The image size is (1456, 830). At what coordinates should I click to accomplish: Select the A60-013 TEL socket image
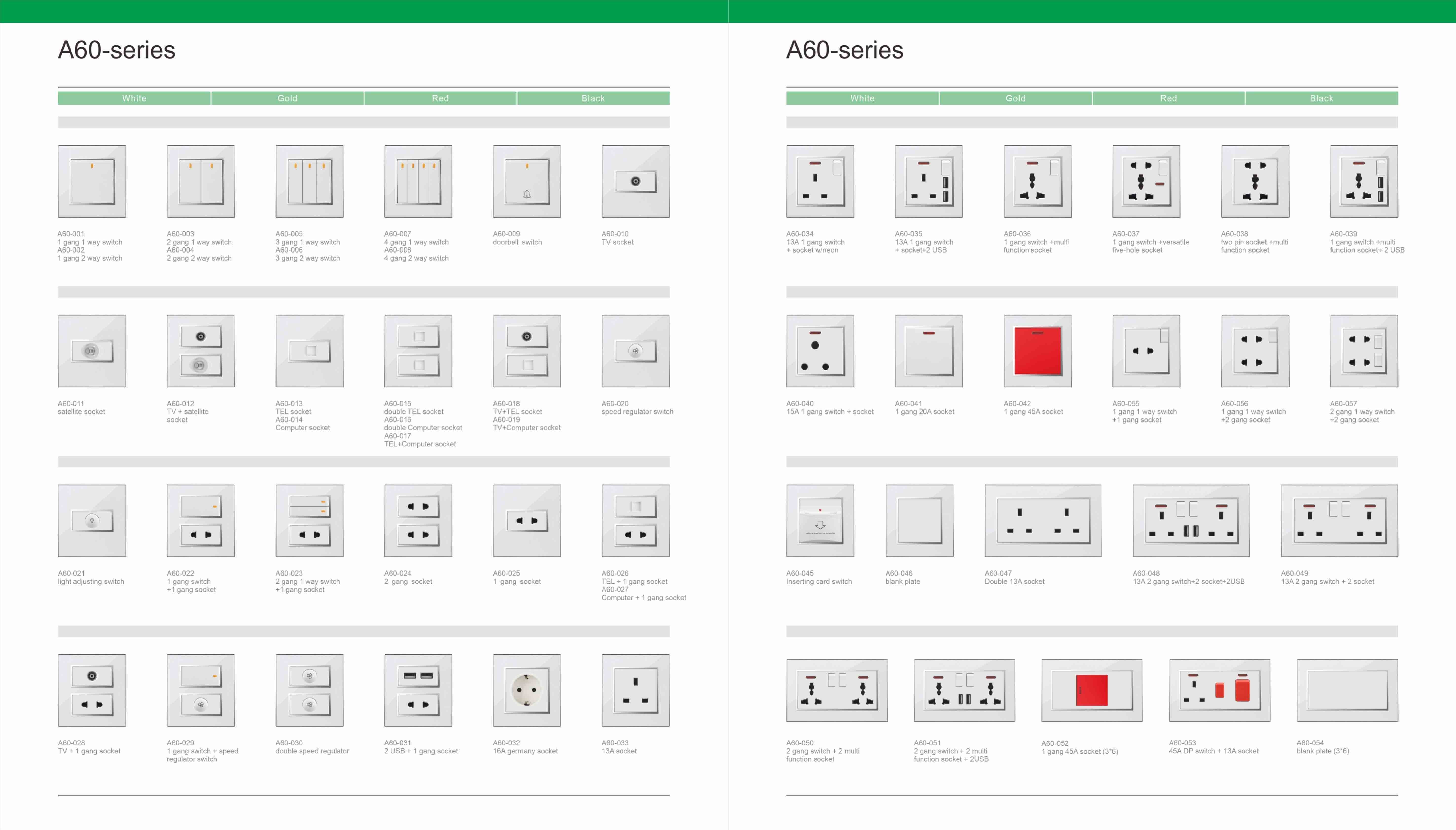(x=310, y=351)
